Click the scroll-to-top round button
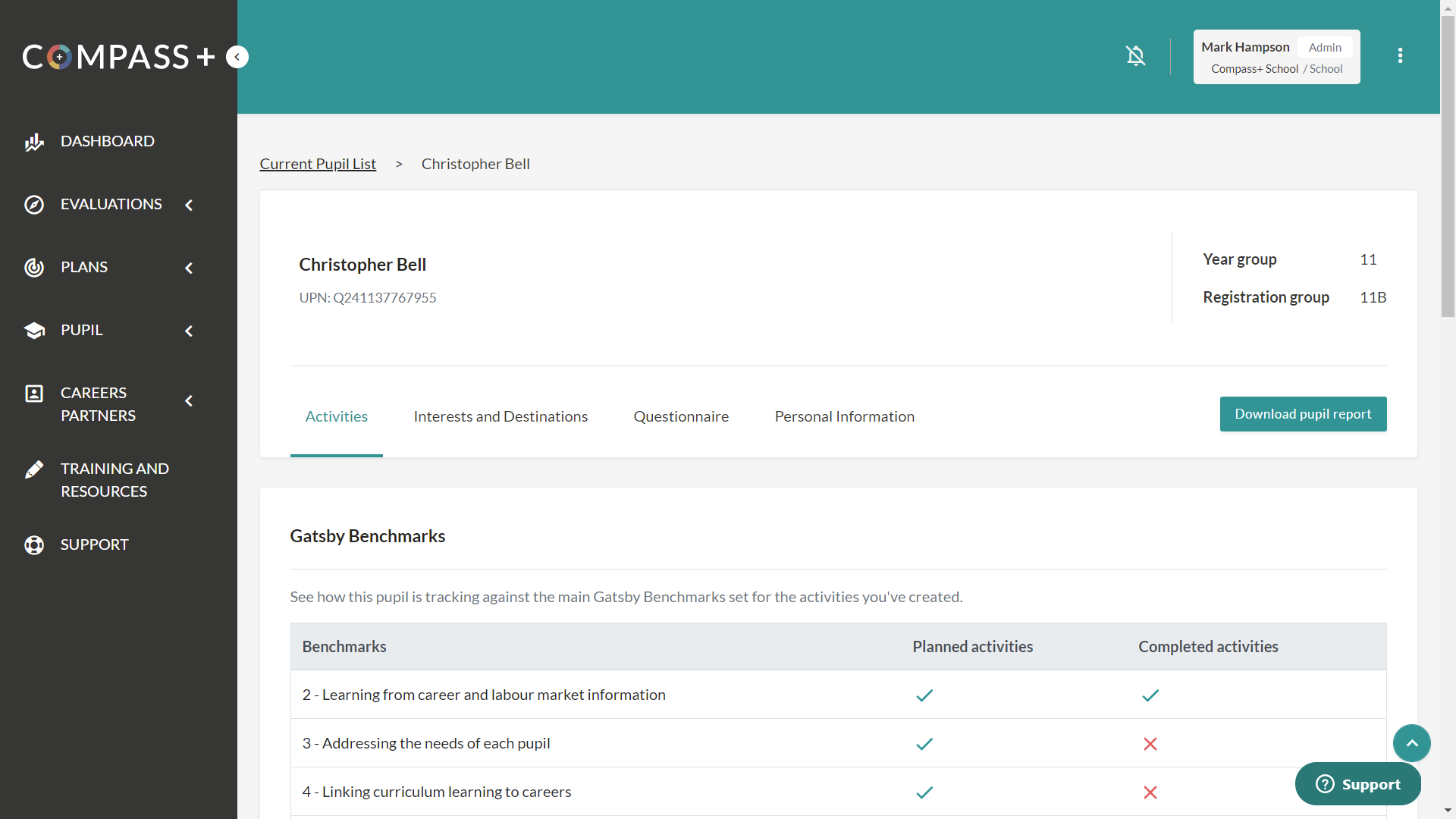This screenshot has width=1456, height=819. tap(1411, 743)
